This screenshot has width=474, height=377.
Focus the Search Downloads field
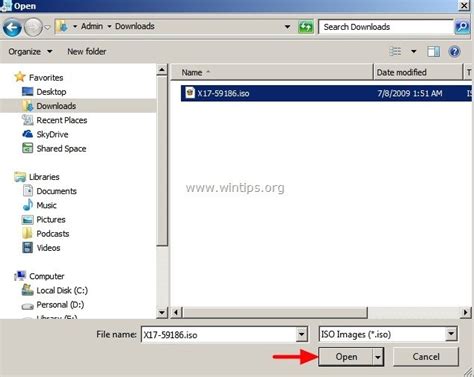coord(386,27)
